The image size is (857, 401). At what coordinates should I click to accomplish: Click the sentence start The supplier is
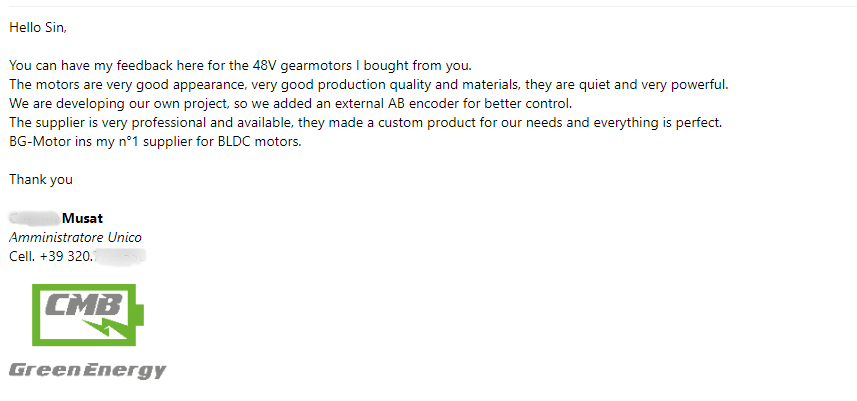52,122
